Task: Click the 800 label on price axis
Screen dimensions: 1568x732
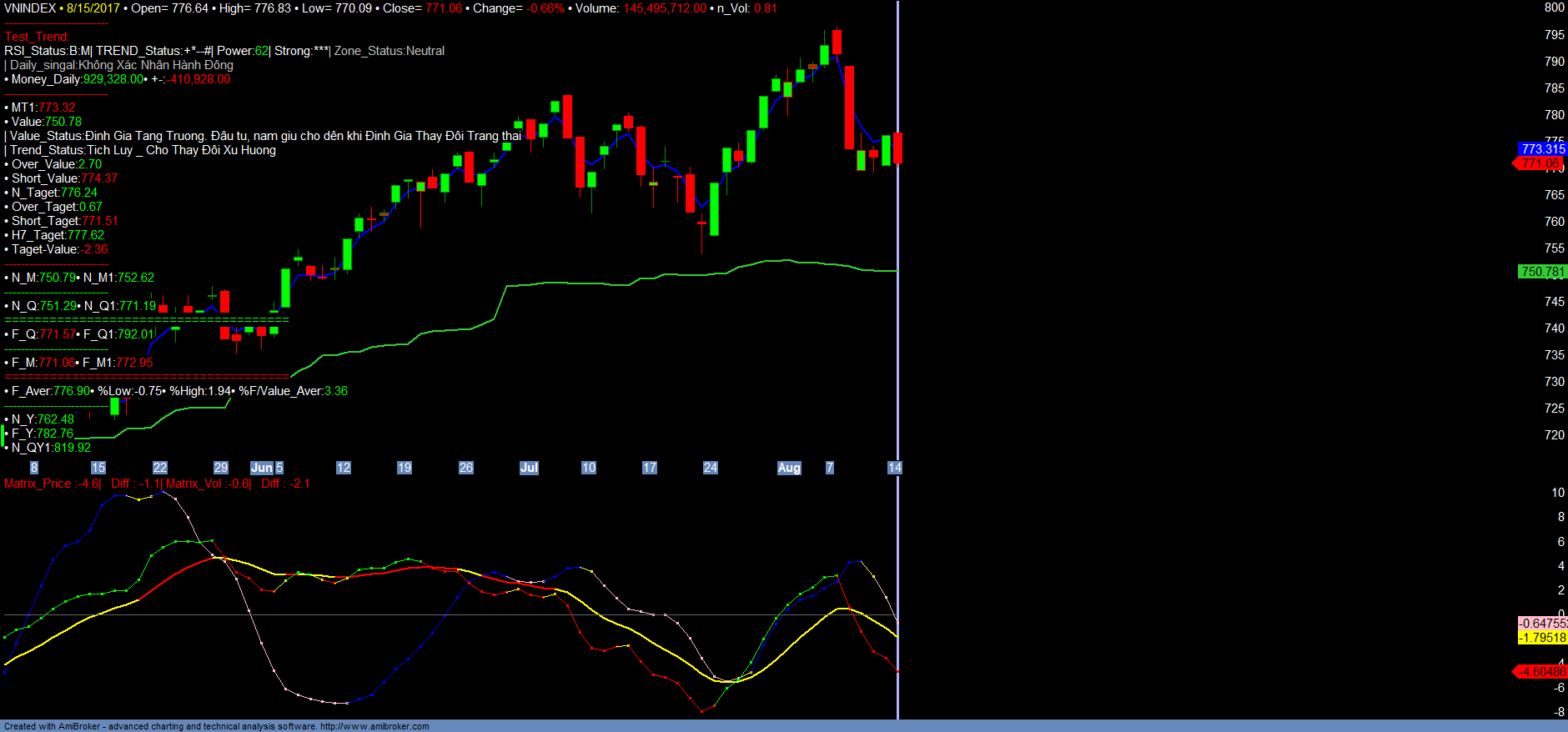Action: (x=1554, y=8)
